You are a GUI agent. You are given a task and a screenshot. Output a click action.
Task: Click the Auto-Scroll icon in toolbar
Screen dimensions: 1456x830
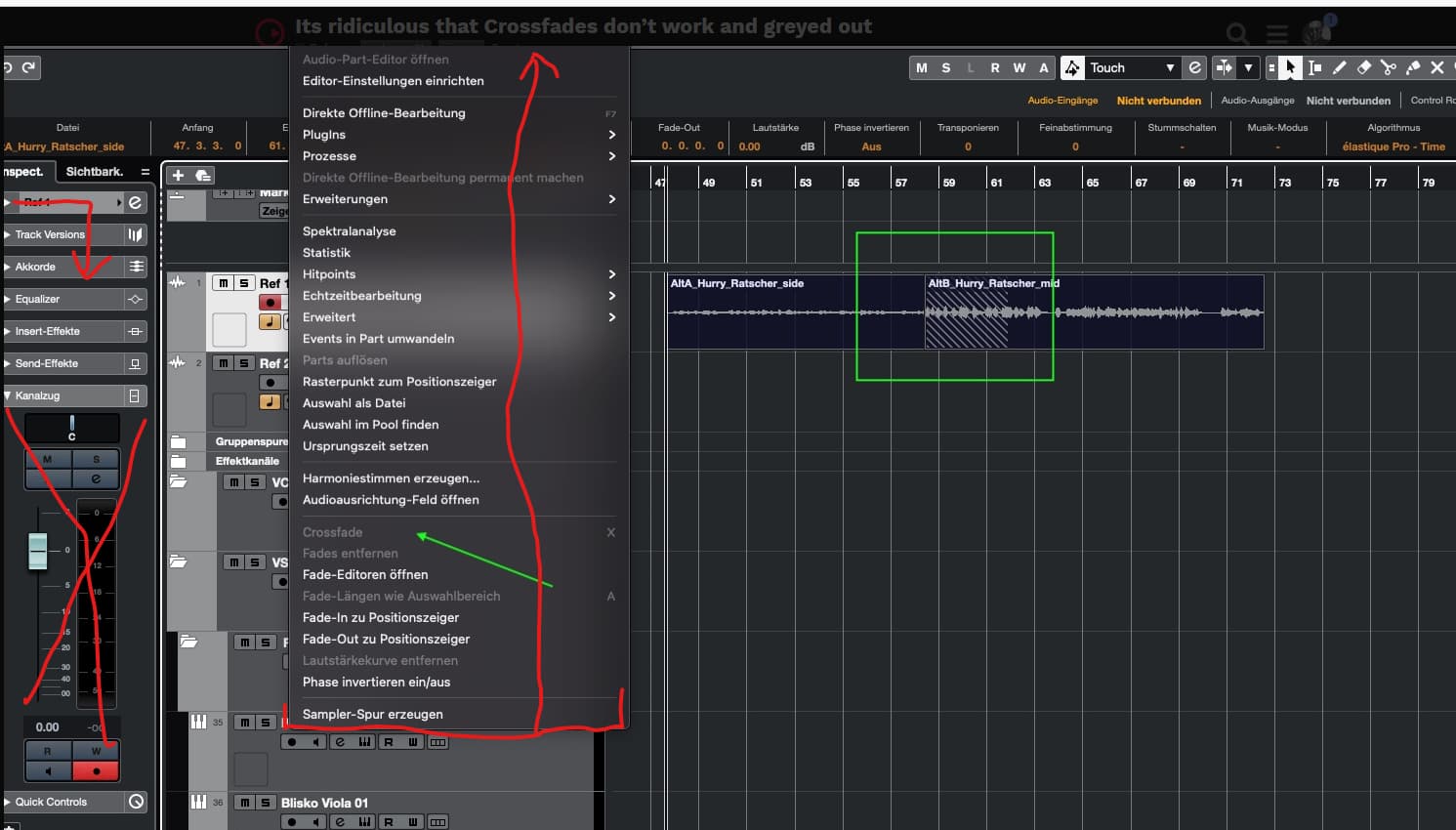(1224, 67)
